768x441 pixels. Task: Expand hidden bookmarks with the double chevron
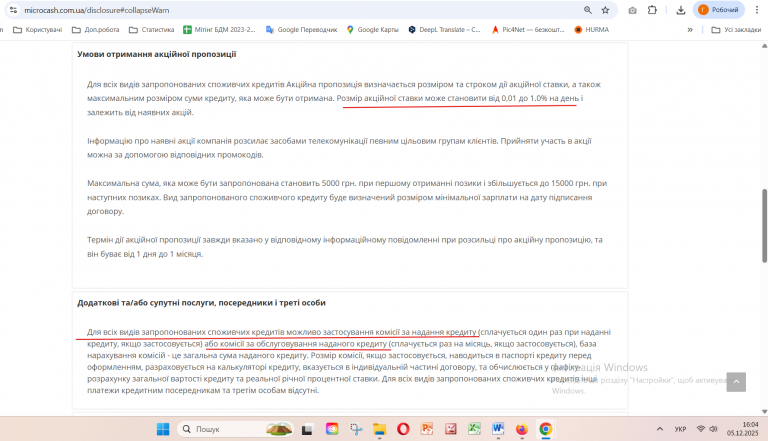click(x=690, y=30)
